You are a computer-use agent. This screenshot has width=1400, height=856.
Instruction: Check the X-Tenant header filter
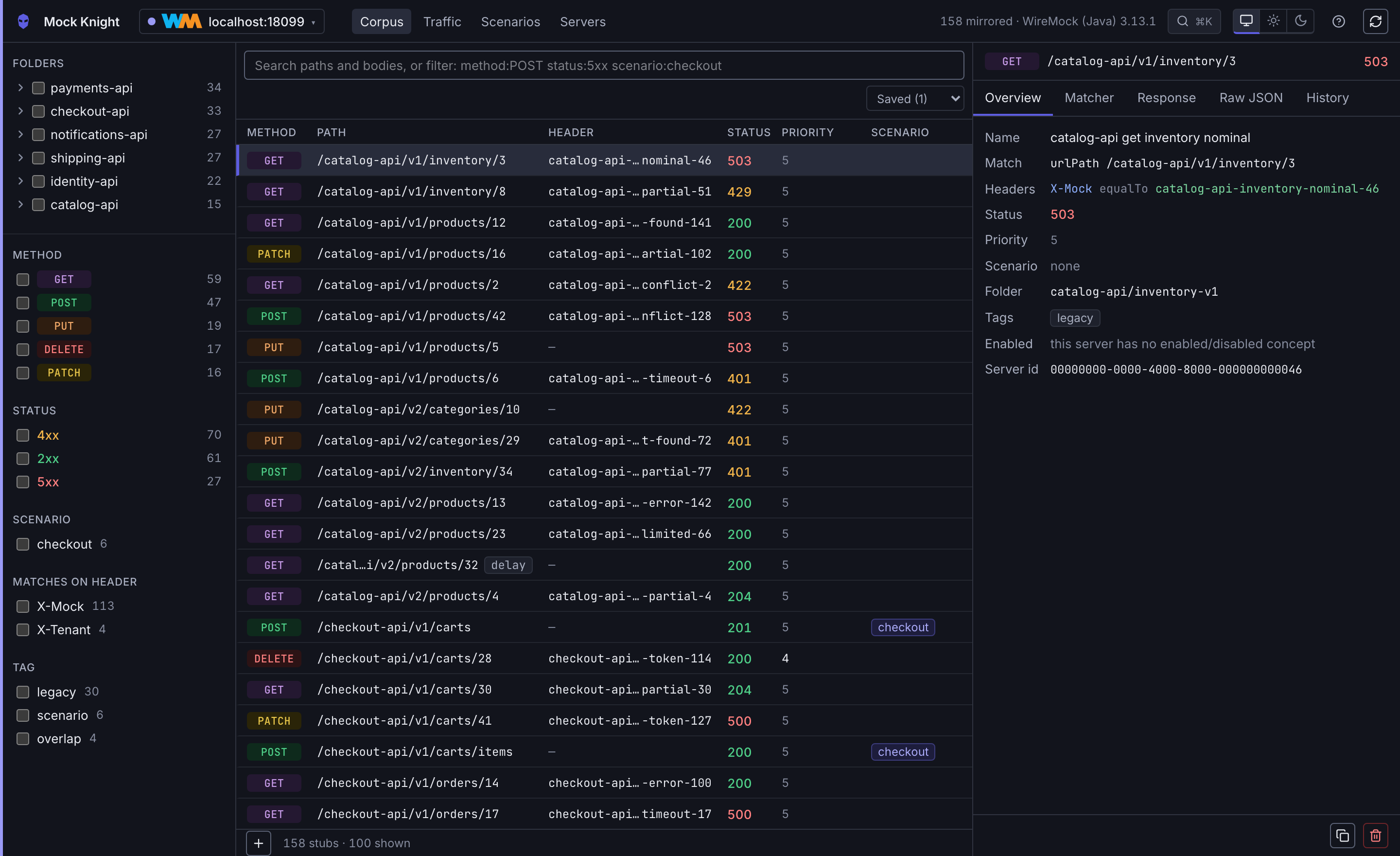pyautogui.click(x=23, y=630)
